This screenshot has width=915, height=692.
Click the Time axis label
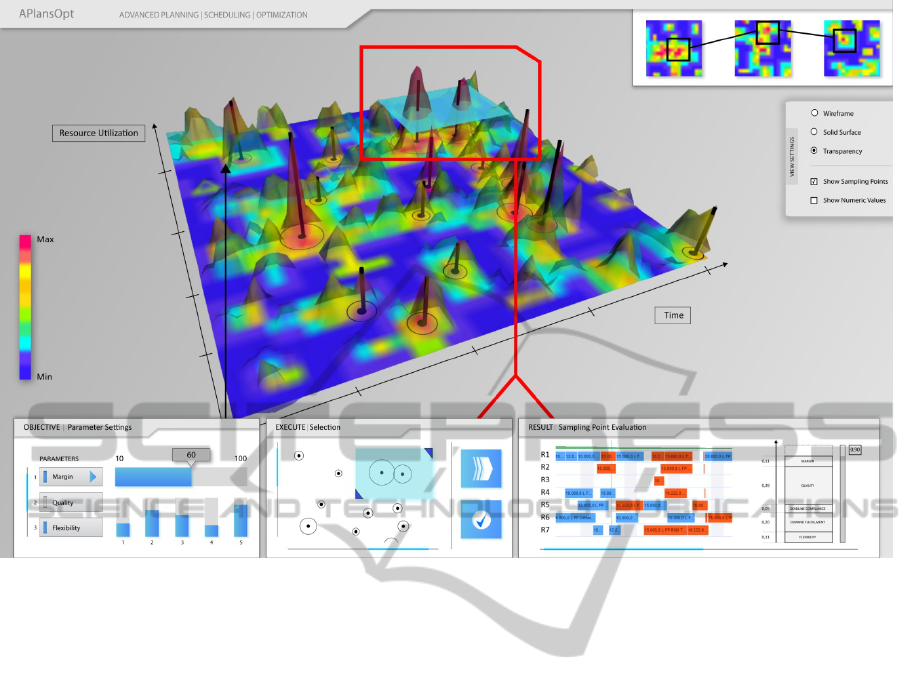pos(674,315)
